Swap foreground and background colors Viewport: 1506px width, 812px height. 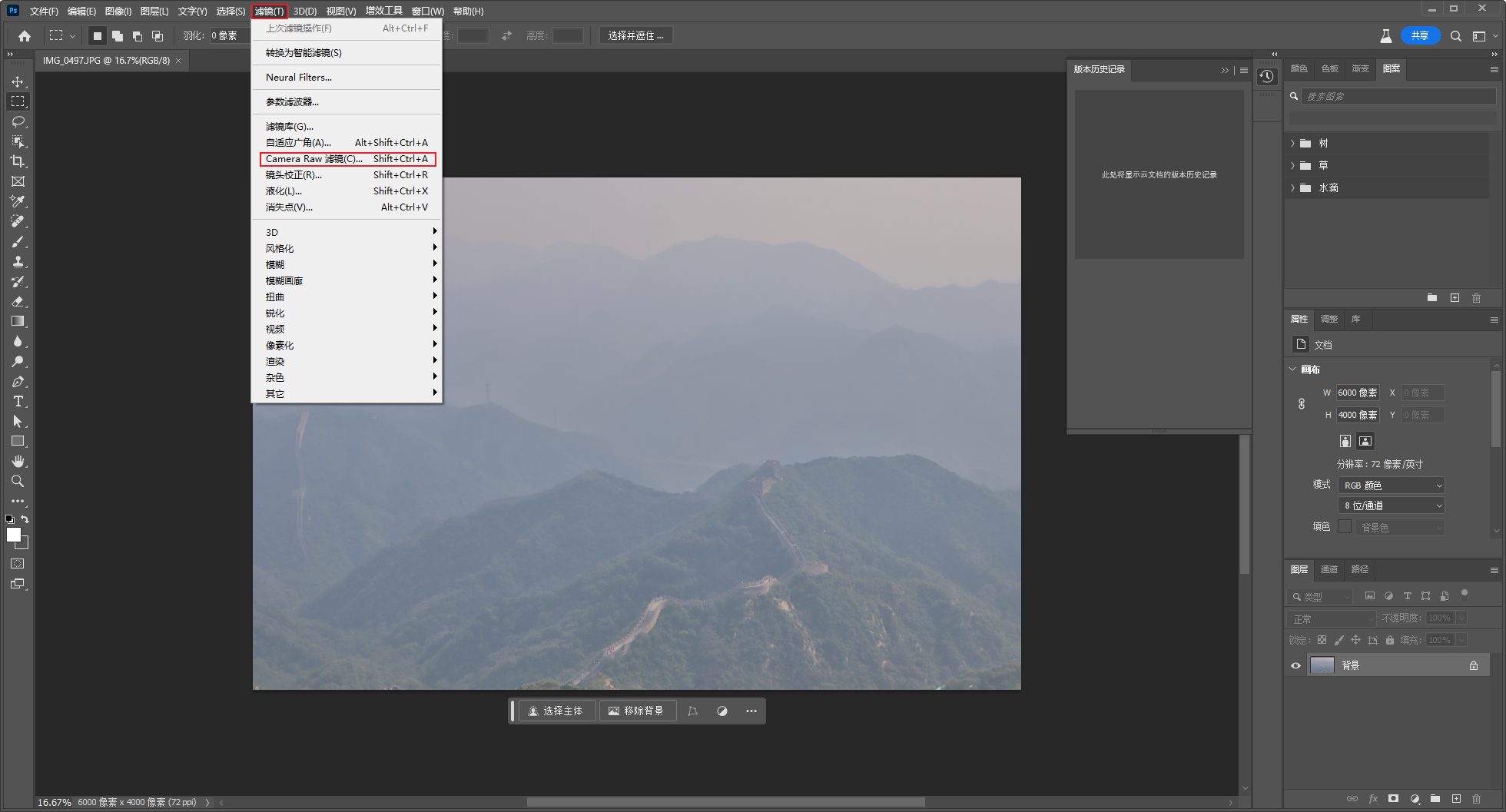(x=25, y=519)
